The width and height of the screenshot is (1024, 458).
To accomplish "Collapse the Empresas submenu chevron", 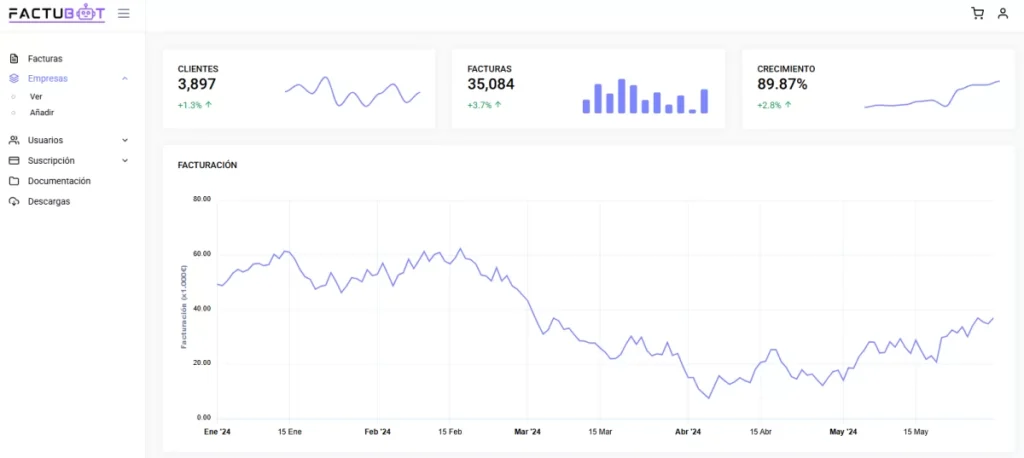I will (x=125, y=78).
